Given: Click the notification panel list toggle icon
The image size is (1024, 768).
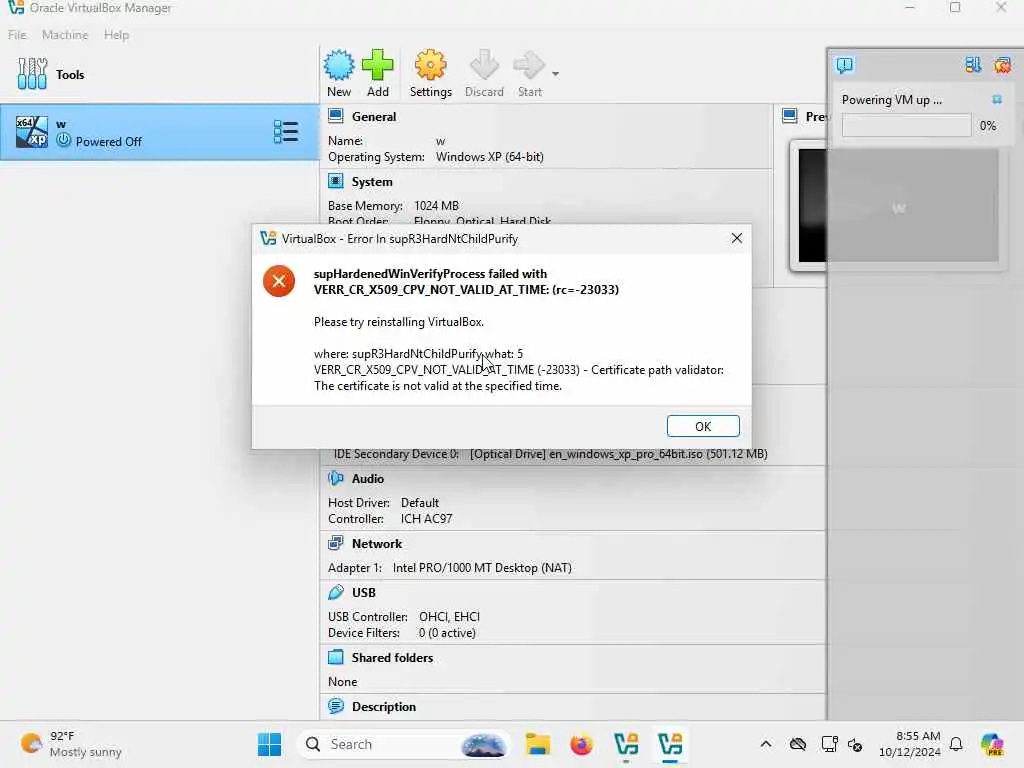Looking at the screenshot, I should click(x=973, y=65).
